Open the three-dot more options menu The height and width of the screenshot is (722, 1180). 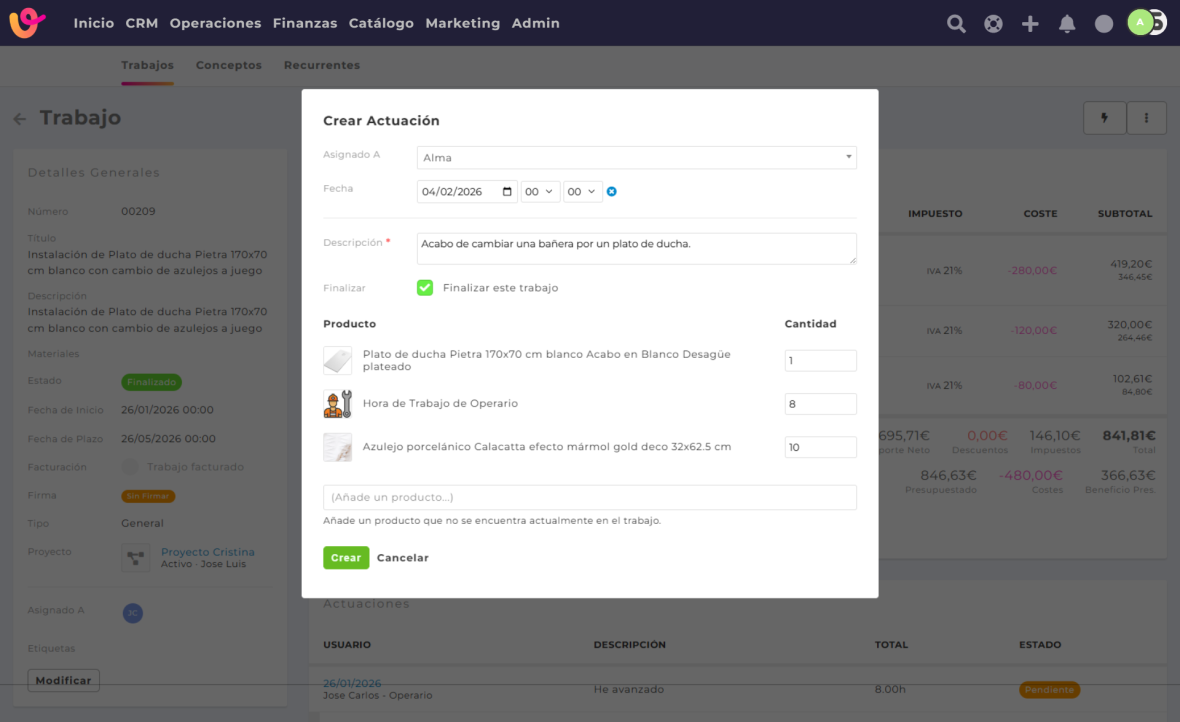(1146, 118)
